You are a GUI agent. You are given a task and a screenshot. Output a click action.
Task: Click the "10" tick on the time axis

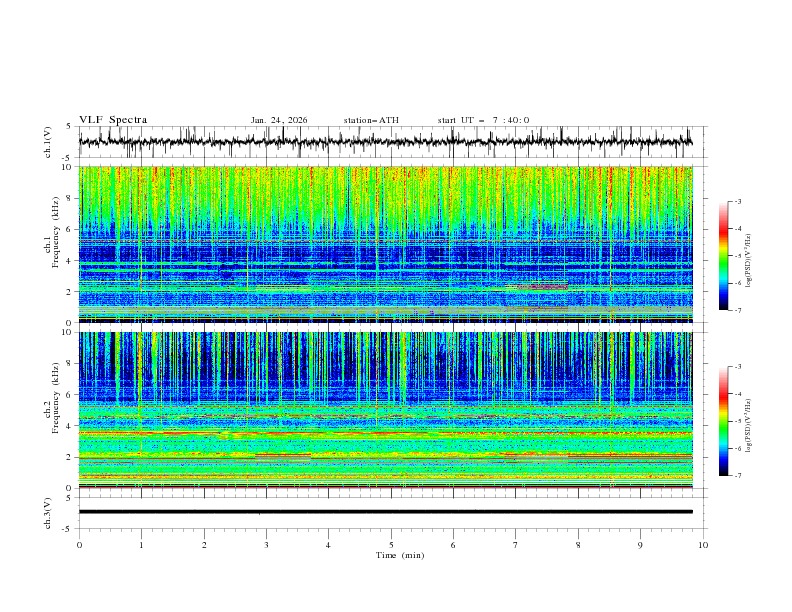click(x=703, y=545)
